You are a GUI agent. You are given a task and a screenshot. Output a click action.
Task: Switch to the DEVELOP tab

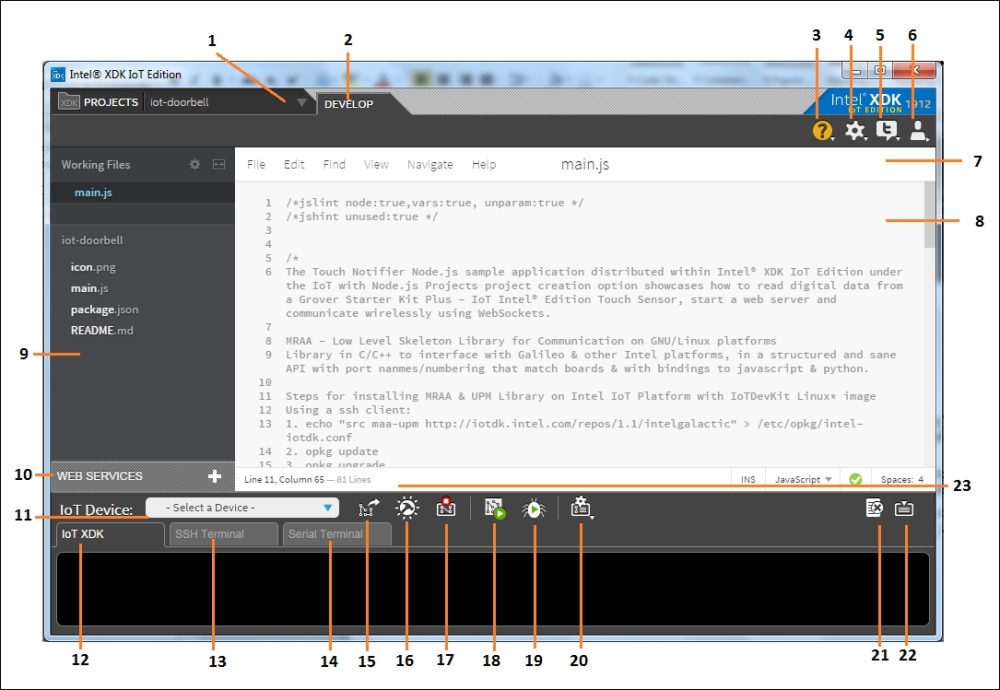click(x=349, y=104)
